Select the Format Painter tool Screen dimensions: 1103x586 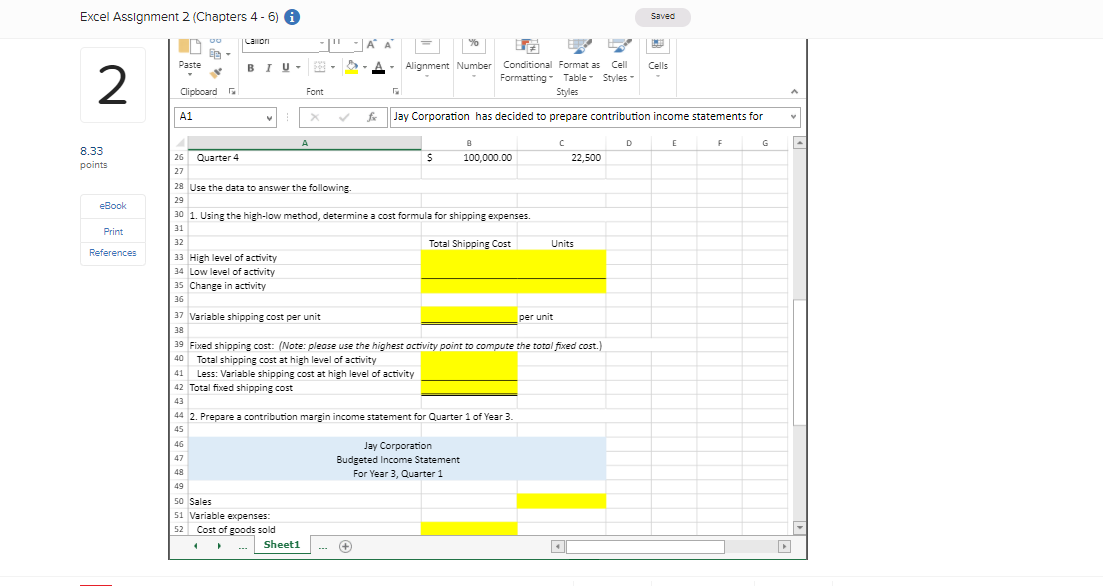[217, 70]
